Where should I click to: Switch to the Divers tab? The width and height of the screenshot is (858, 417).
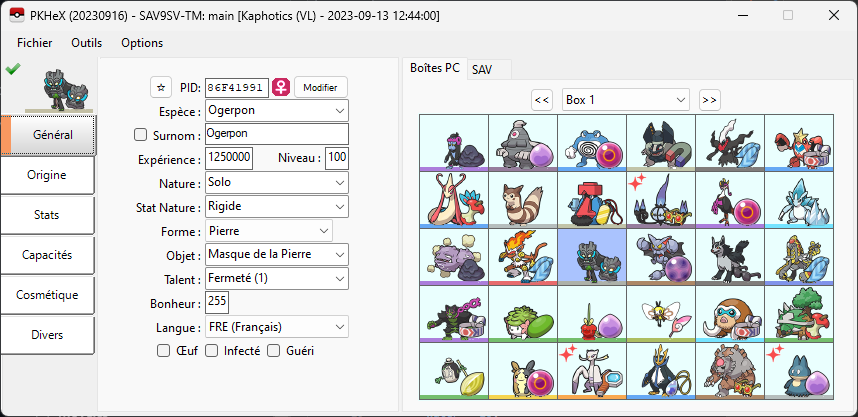[x=47, y=335]
